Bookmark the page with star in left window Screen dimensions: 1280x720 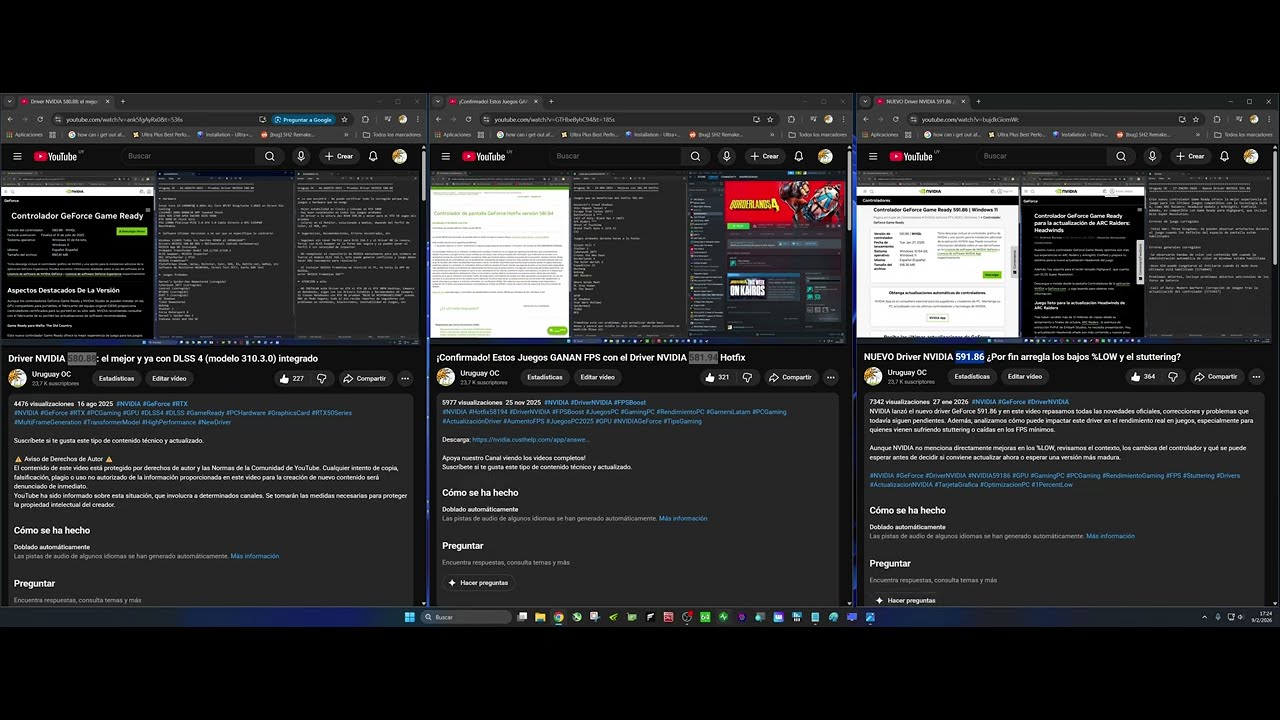pos(345,119)
